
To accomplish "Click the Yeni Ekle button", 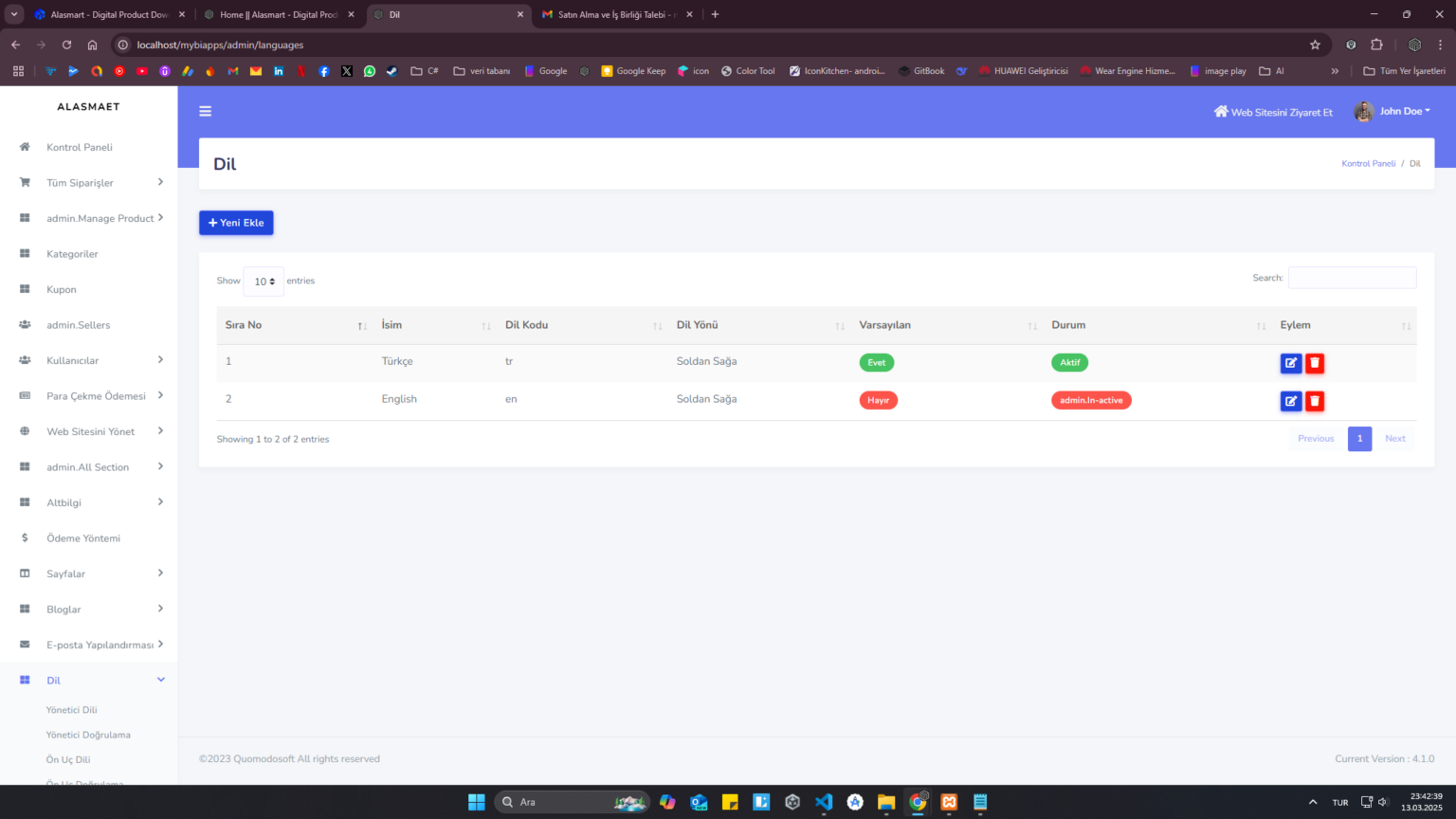I will pyautogui.click(x=236, y=223).
